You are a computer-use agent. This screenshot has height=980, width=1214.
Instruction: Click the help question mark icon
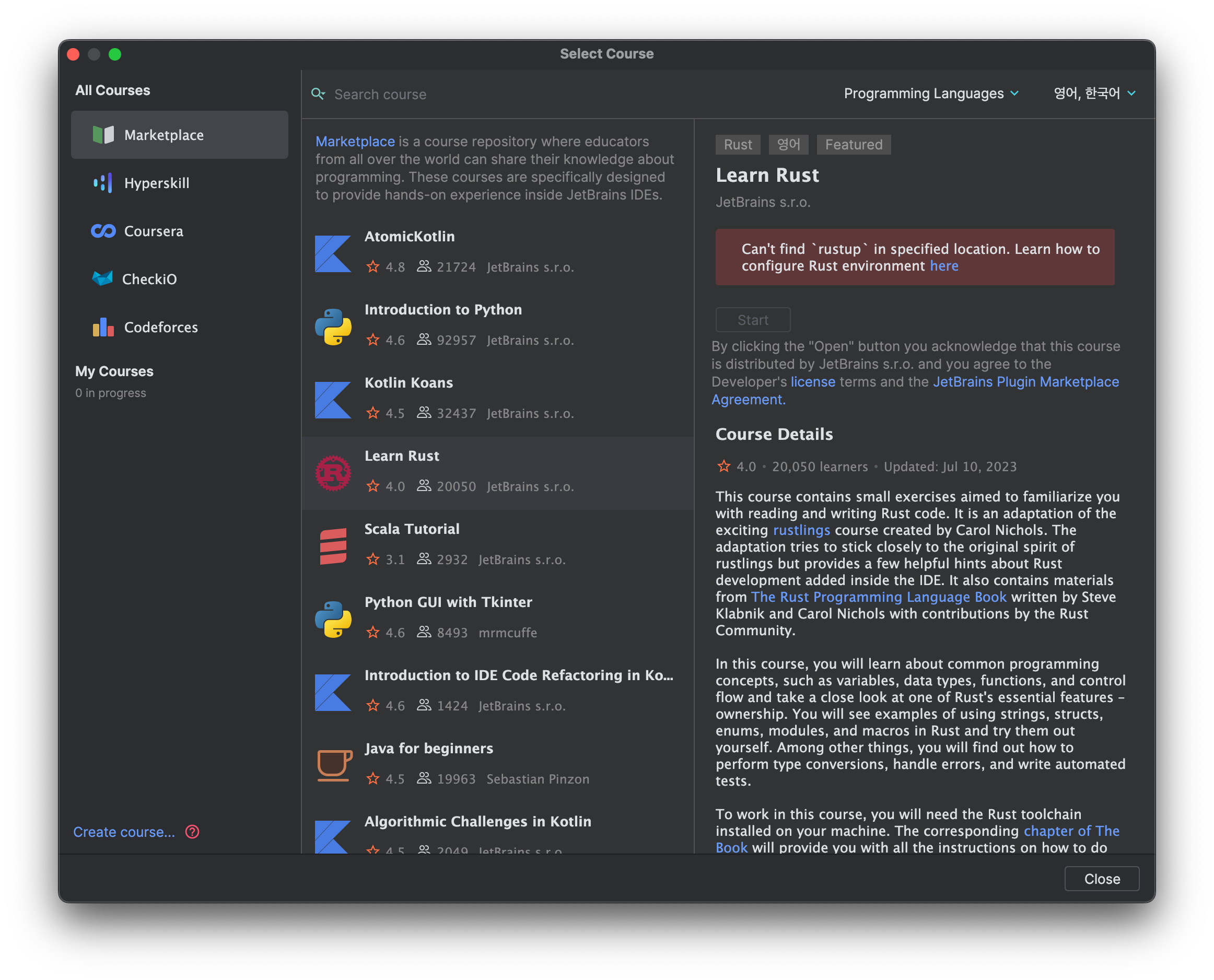coord(192,832)
